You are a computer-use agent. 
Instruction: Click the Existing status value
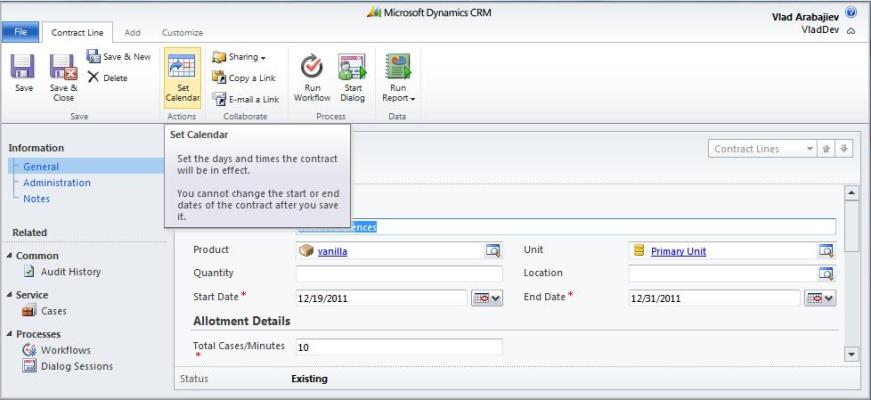309,379
